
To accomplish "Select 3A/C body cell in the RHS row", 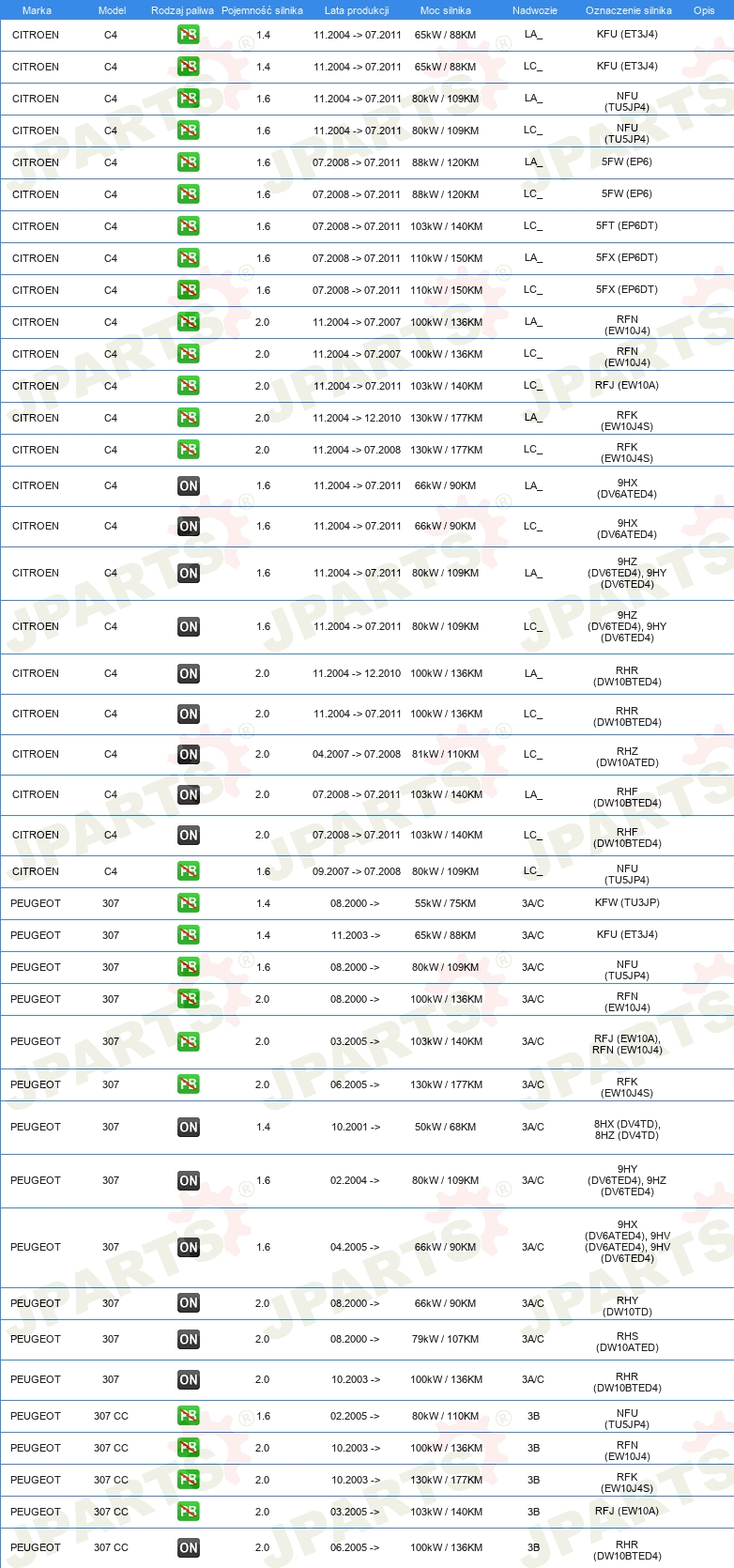I will [x=533, y=1340].
